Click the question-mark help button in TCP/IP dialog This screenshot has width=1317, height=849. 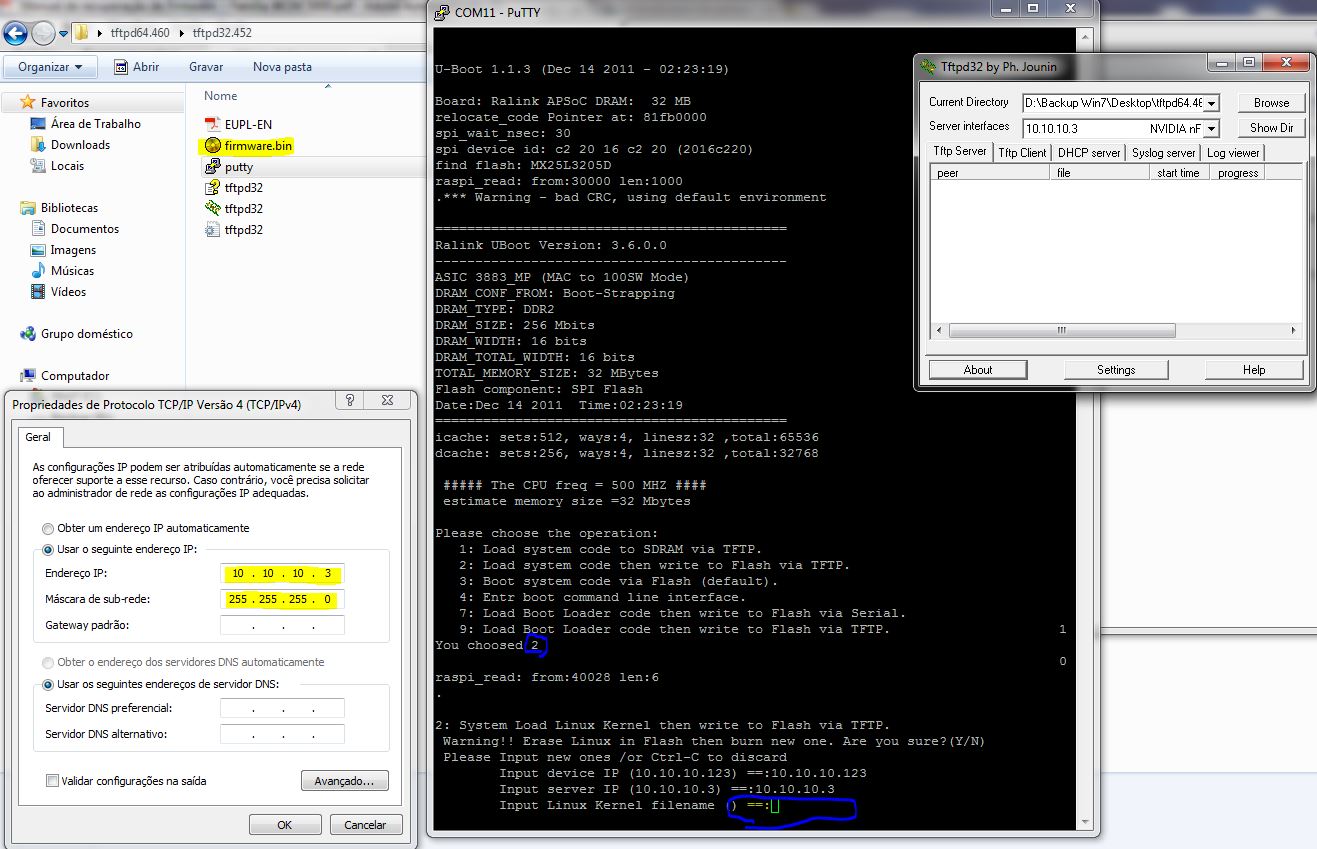click(x=350, y=401)
